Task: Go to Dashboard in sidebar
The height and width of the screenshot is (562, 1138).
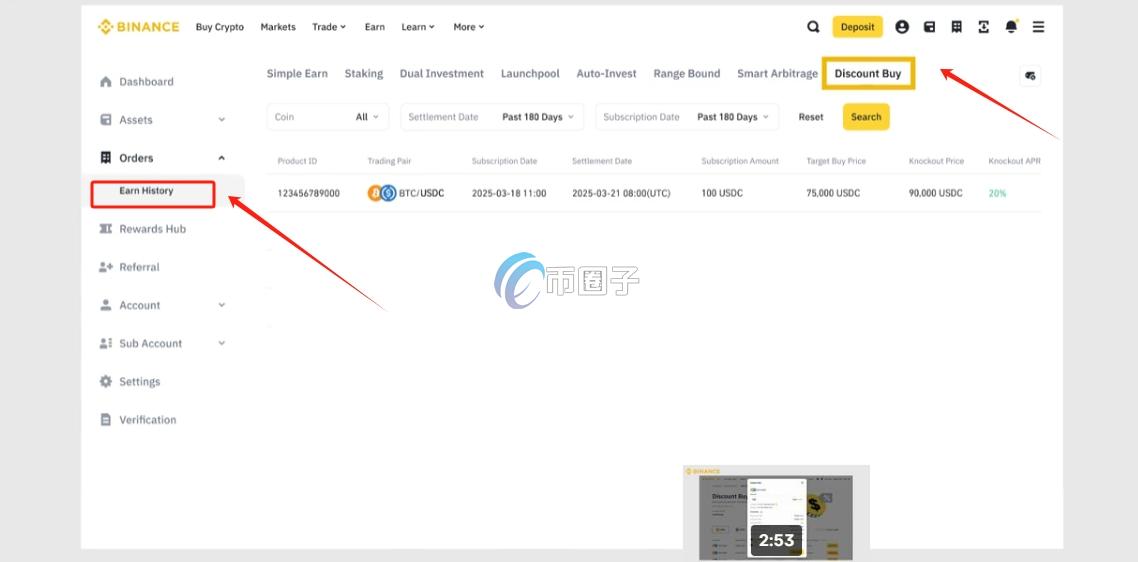Action: coord(146,82)
